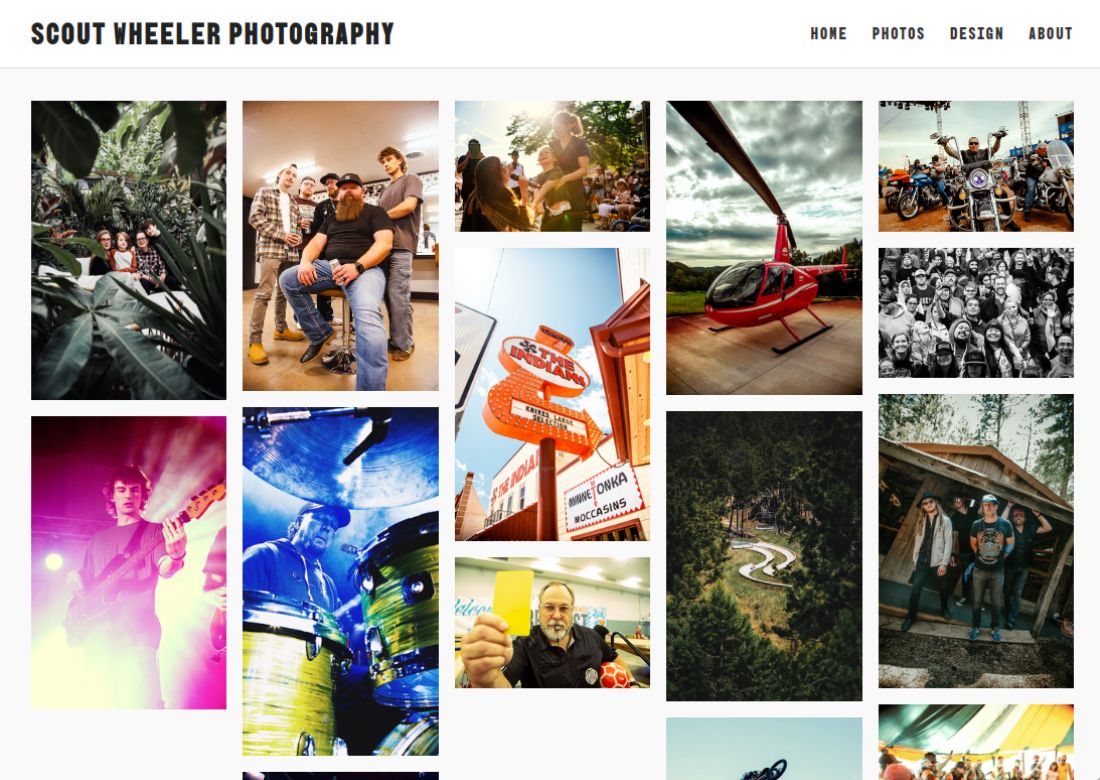1100x780 pixels.
Task: Open the blue drummer with yellow drums photo
Action: click(x=340, y=581)
